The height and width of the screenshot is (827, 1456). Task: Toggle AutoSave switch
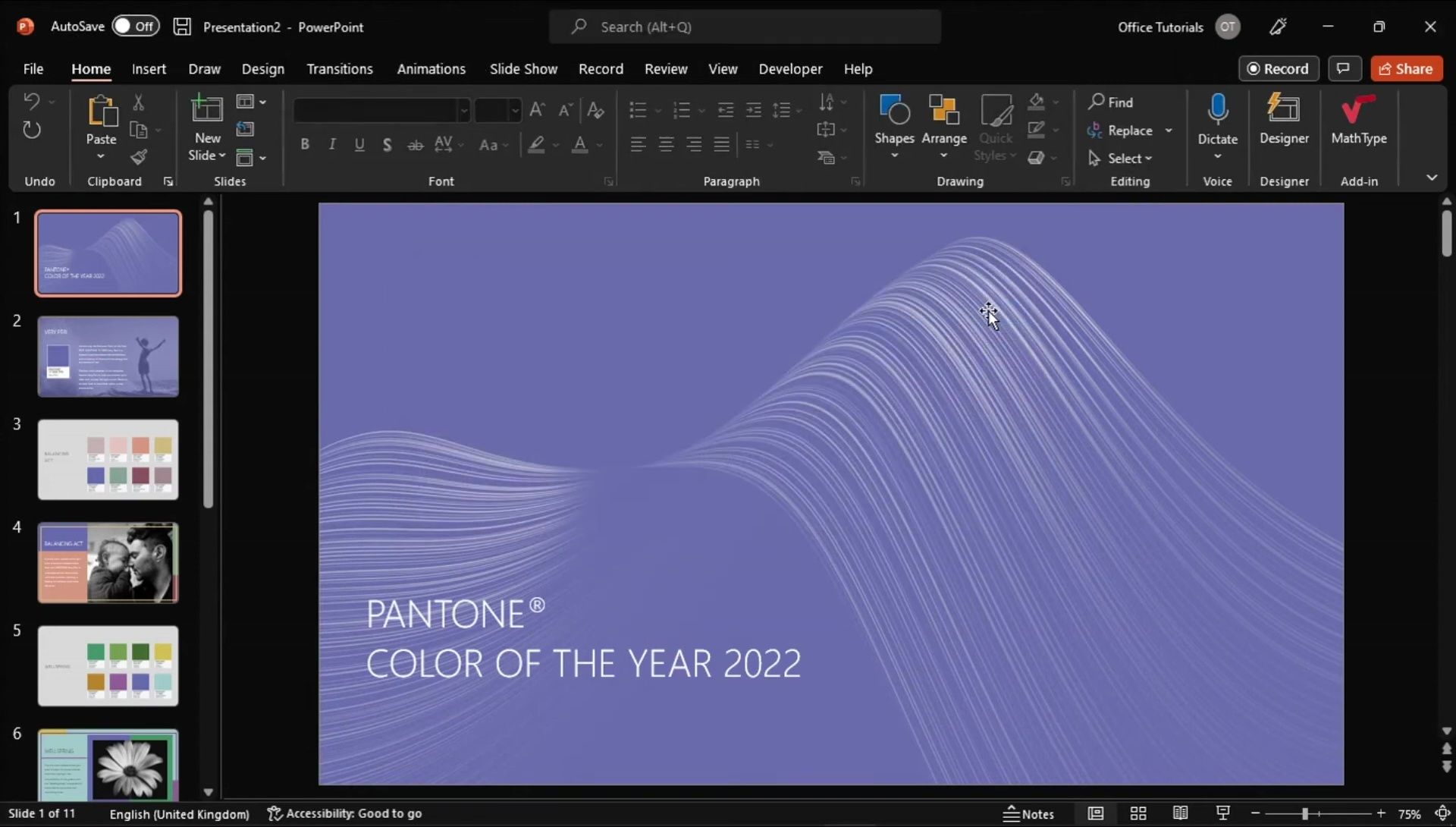[x=135, y=26]
